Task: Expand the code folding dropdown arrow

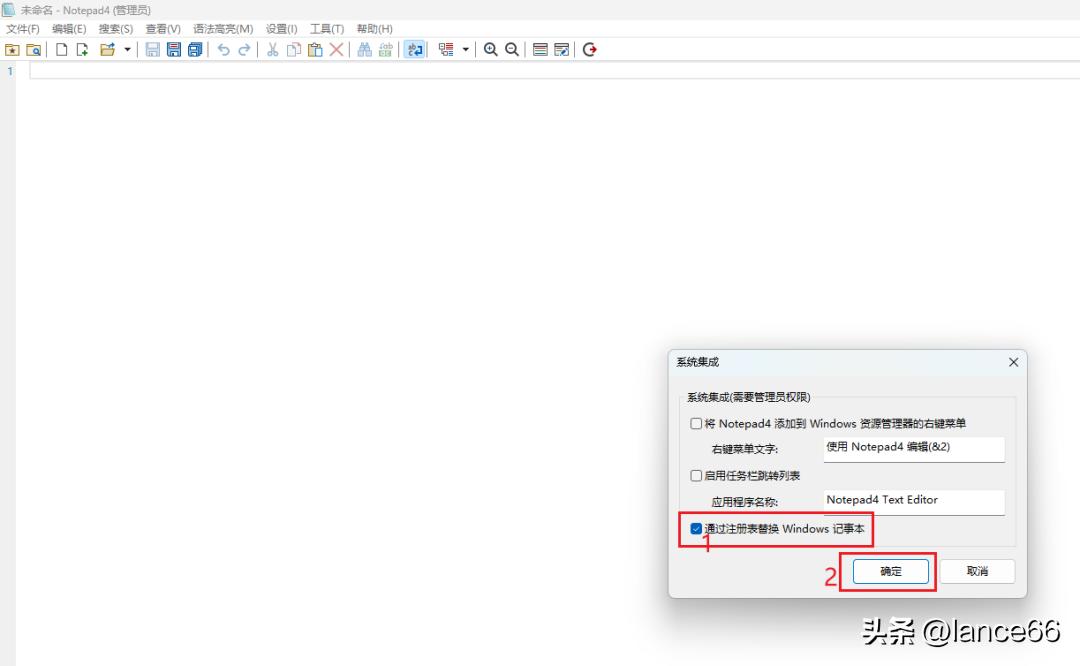Action: coord(466,50)
